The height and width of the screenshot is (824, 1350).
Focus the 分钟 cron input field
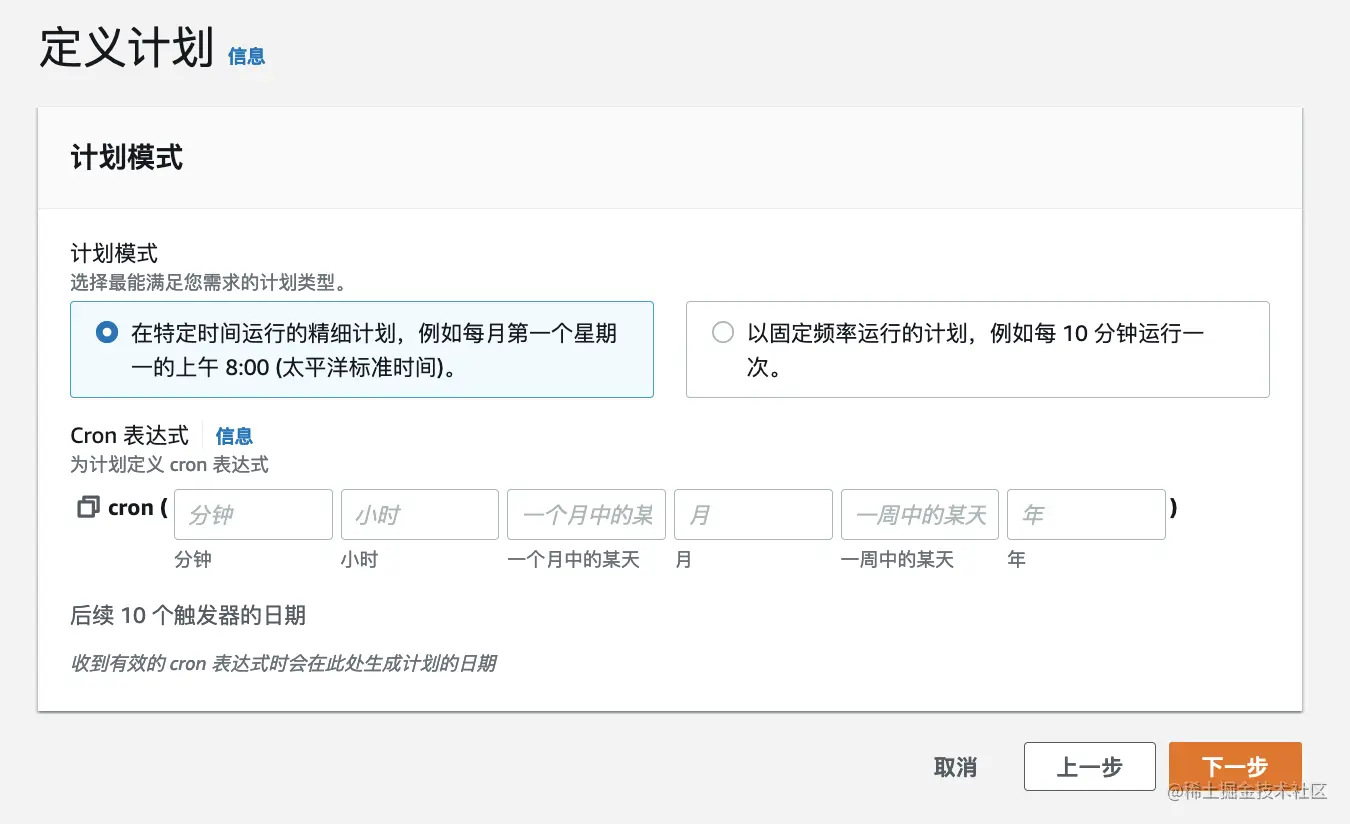(x=253, y=515)
